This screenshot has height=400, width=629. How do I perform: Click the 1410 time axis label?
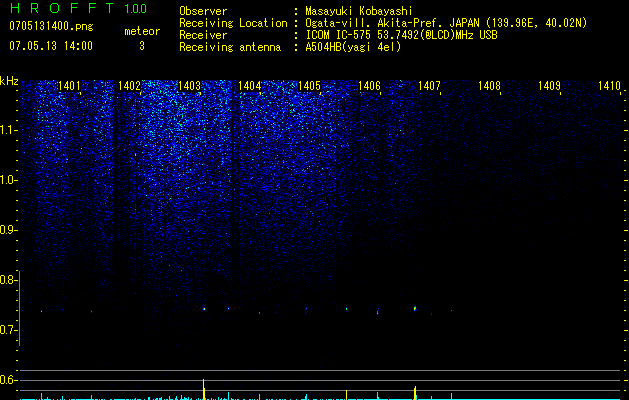coord(609,85)
